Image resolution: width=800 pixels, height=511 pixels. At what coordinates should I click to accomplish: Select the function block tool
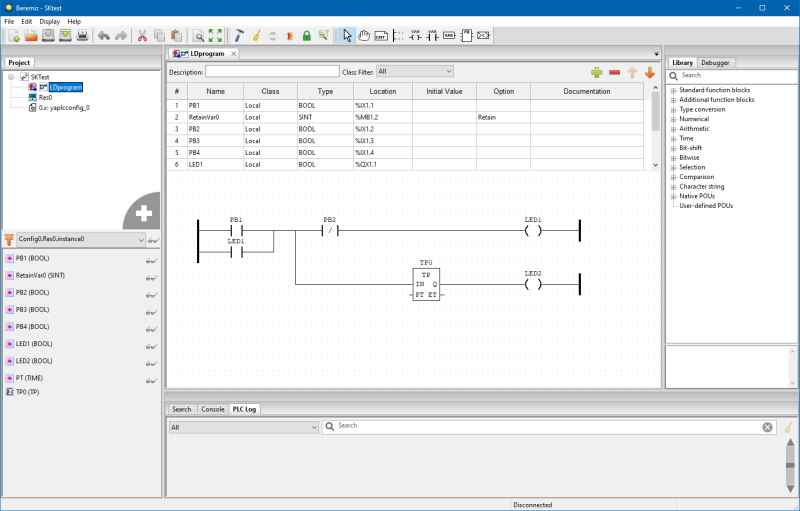[x=466, y=36]
